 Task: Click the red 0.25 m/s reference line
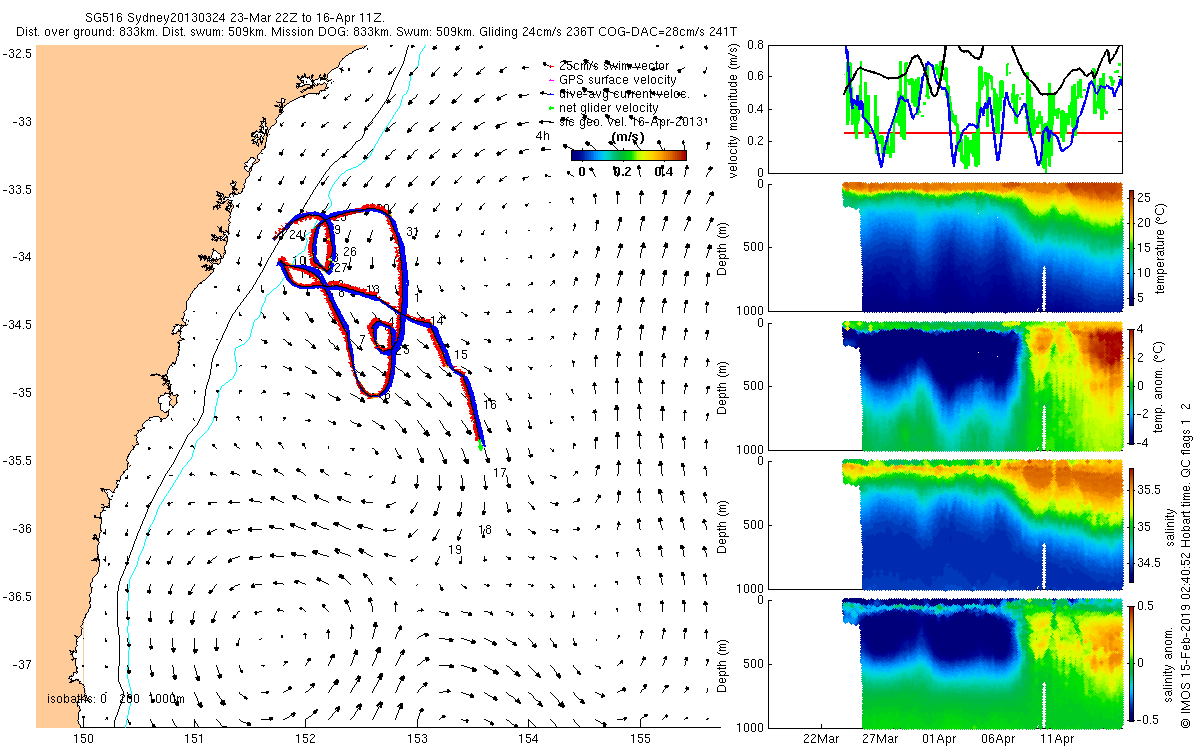click(x=983, y=133)
